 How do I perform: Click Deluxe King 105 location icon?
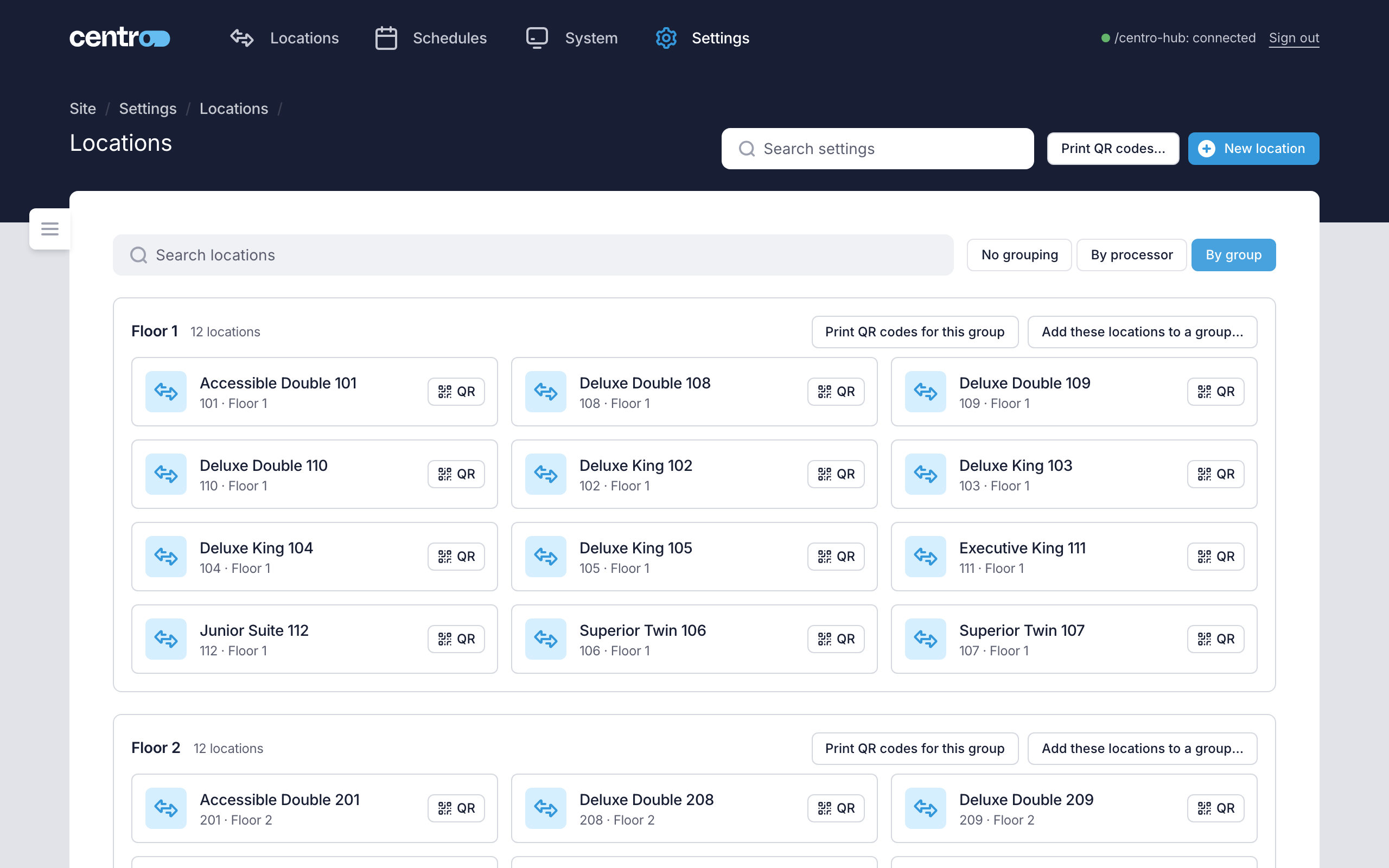point(546,556)
